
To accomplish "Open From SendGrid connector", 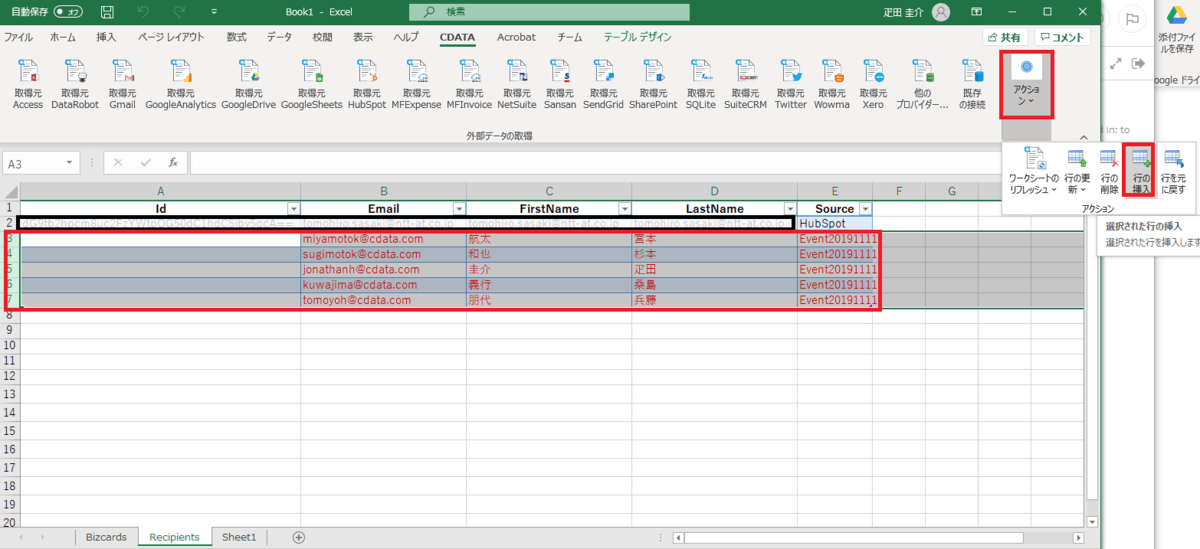I will [603, 84].
